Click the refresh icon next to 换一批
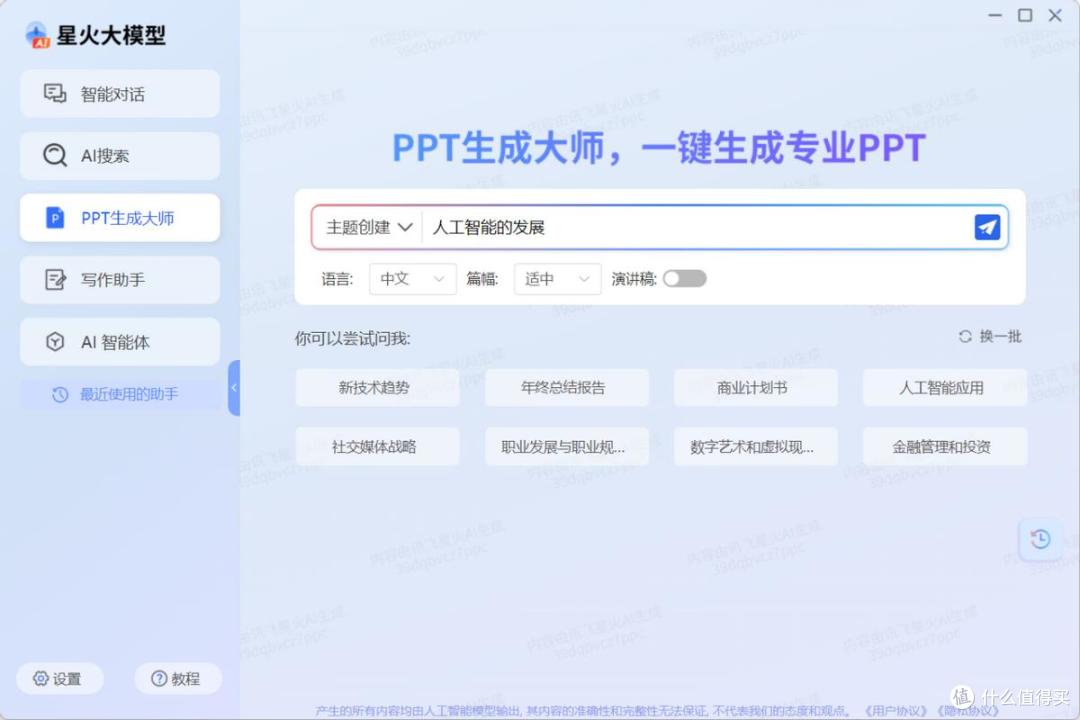Screen dimensions: 1080x720 965,336
